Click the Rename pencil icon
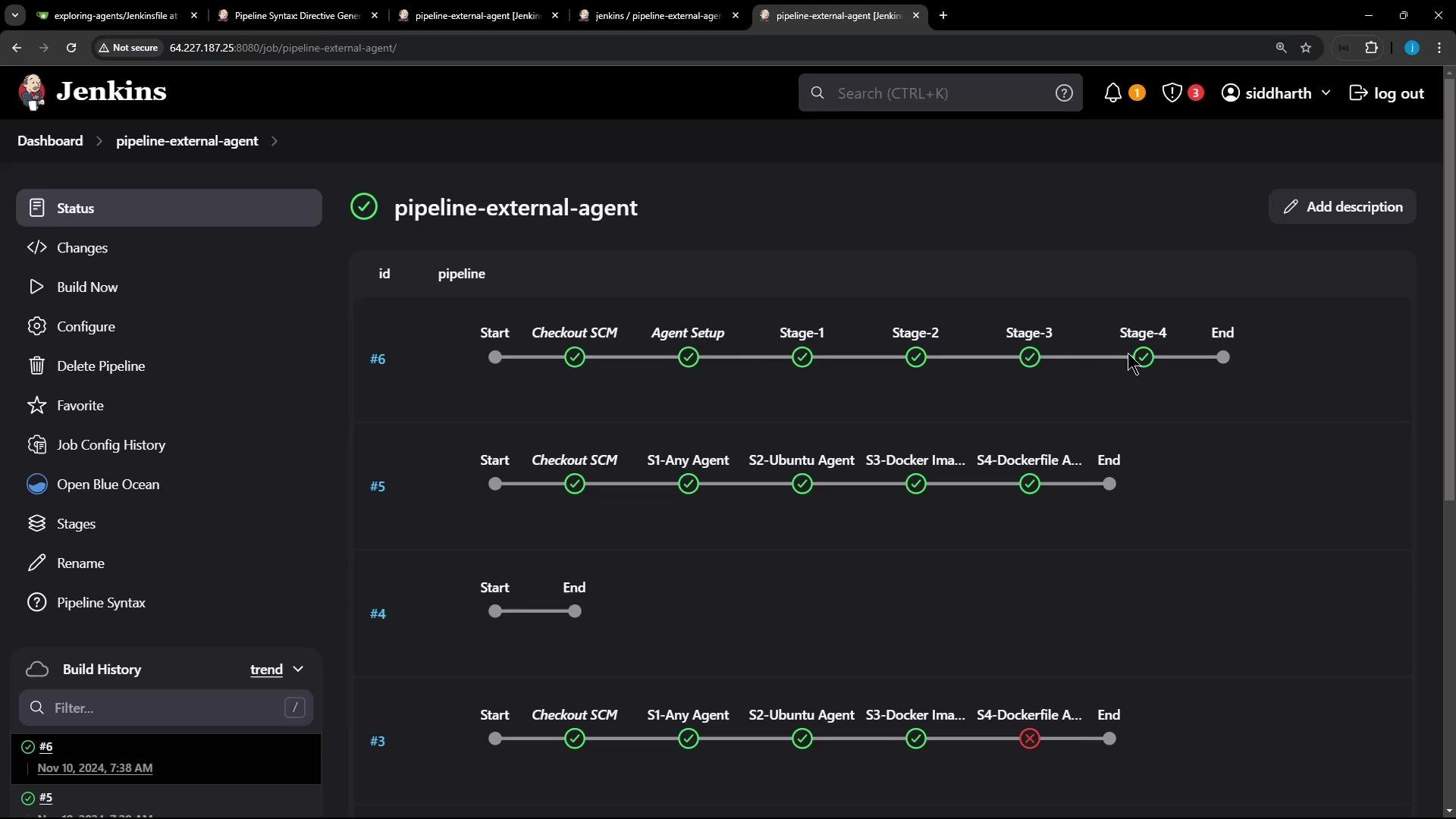The image size is (1456, 819). [36, 563]
